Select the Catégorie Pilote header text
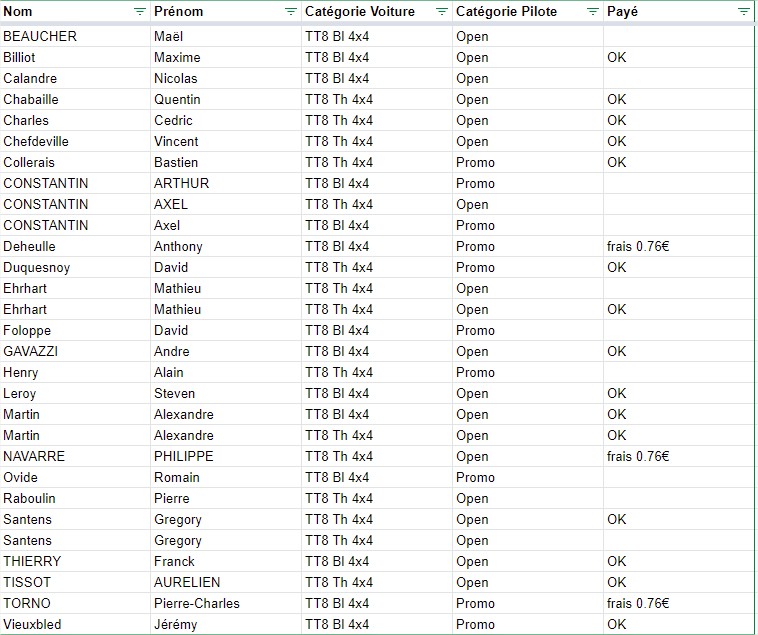 tap(506, 12)
